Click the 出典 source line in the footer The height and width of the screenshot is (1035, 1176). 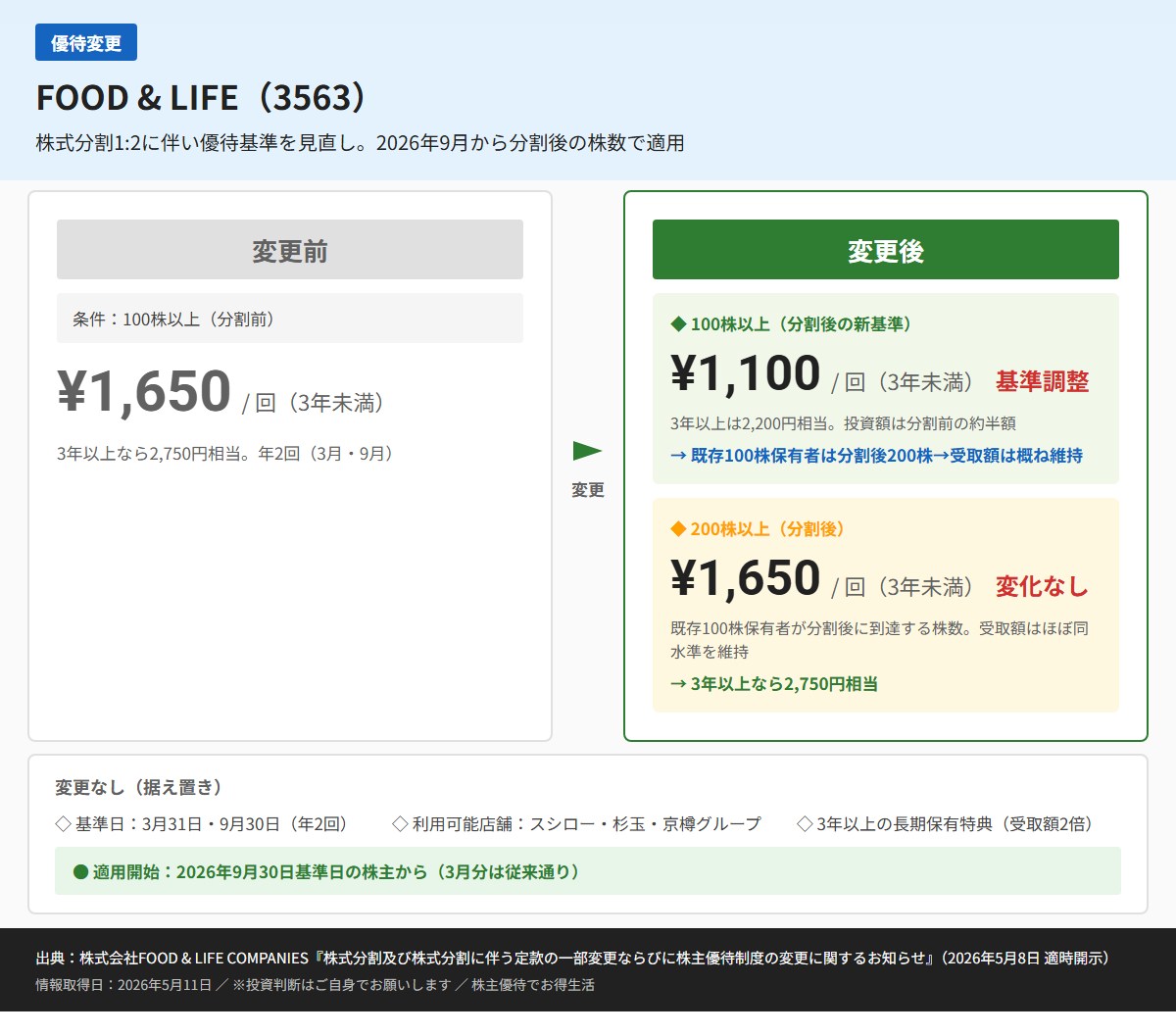576,959
